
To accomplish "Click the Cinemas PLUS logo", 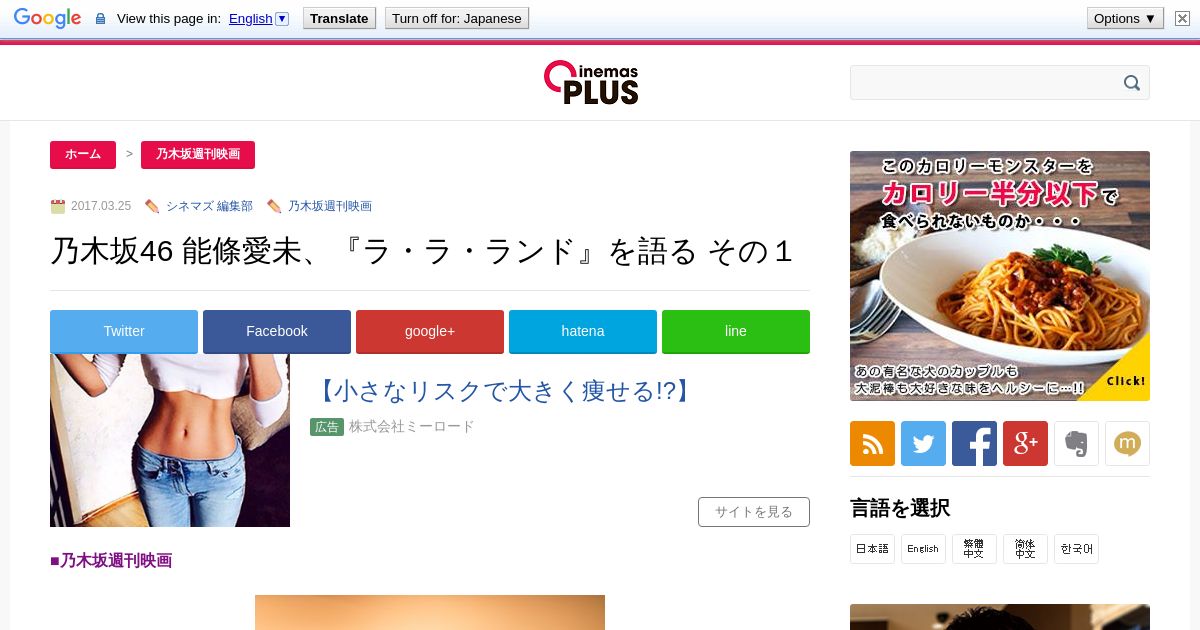I will tap(591, 83).
